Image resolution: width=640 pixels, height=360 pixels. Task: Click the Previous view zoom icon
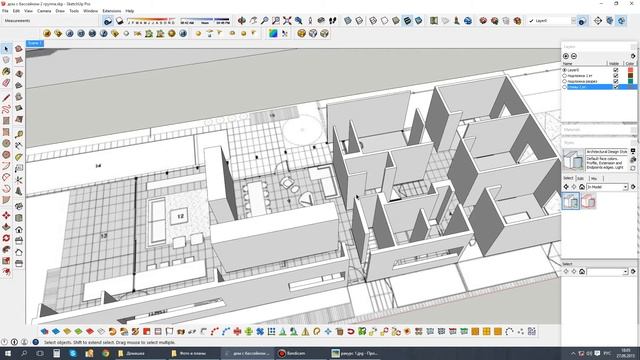click(x=299, y=20)
